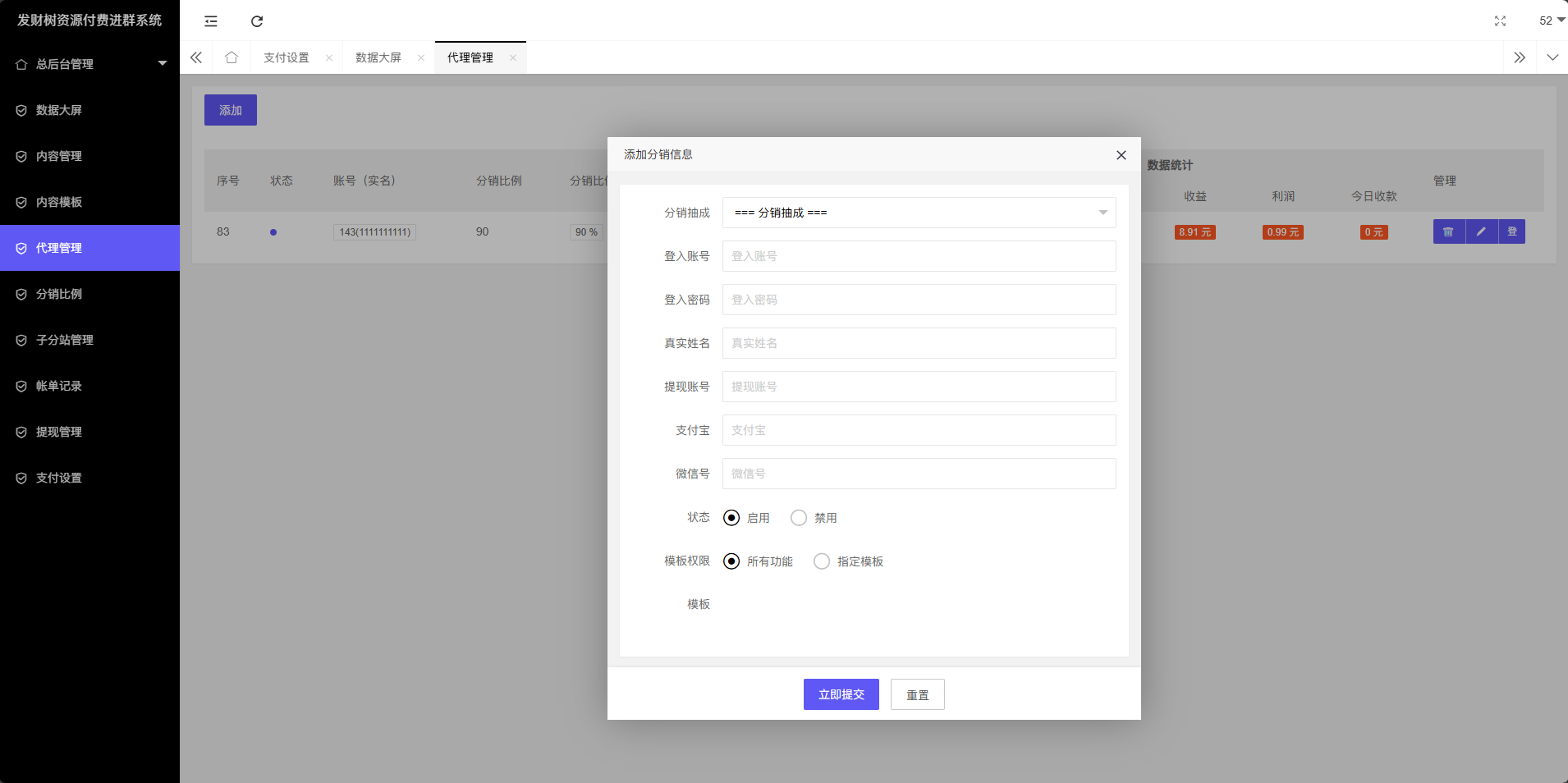This screenshot has height=783, width=1568.
Task: Choose 指定模板 template permission option
Action: [822, 561]
